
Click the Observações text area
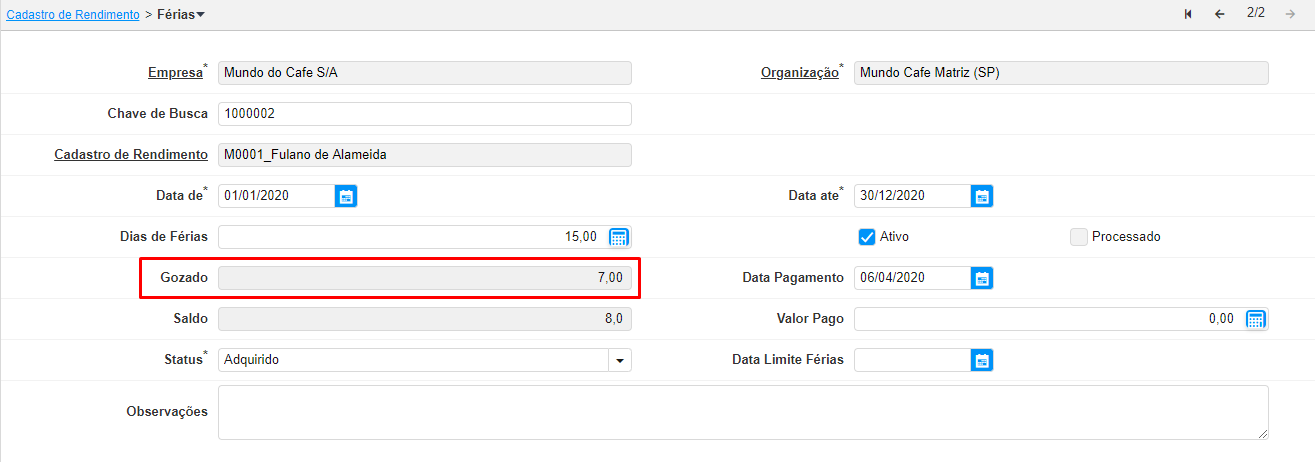pos(743,412)
